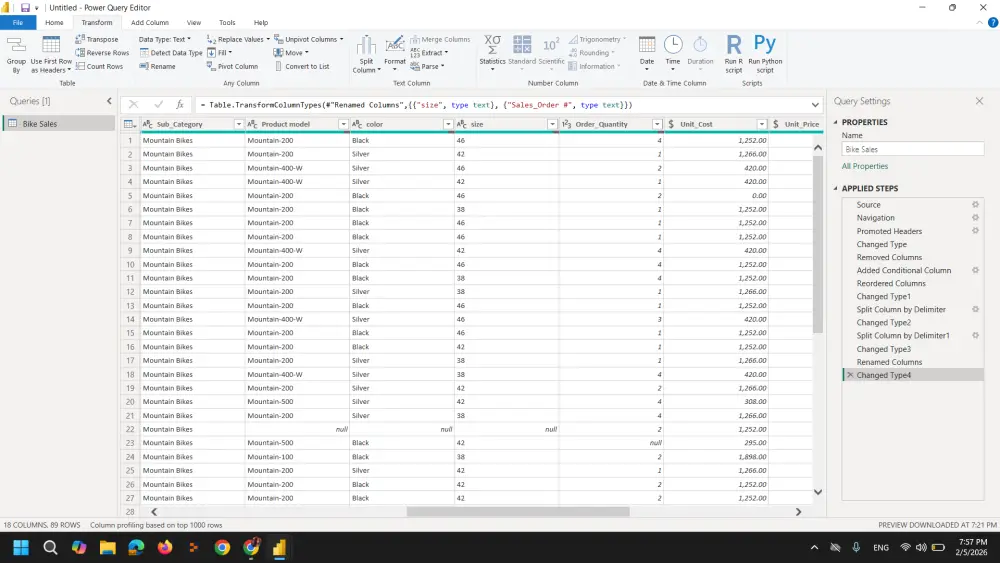Click the fx formula icon
The width and height of the screenshot is (1000, 563).
(180, 105)
